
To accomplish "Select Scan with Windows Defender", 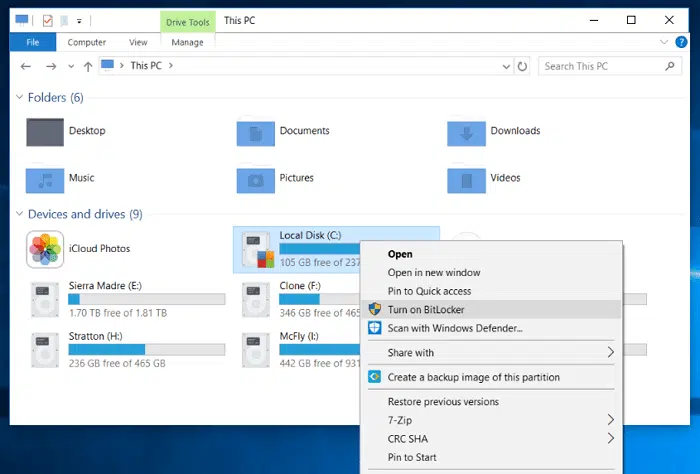I will tap(455, 328).
